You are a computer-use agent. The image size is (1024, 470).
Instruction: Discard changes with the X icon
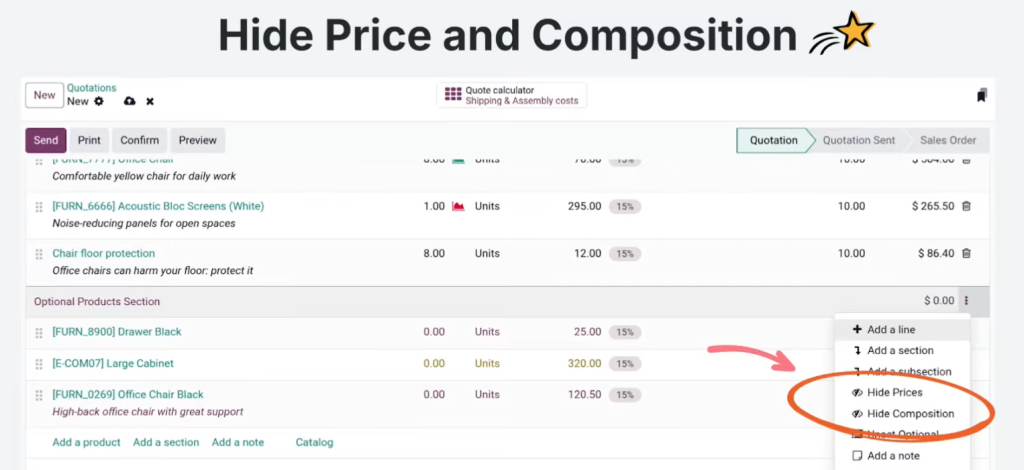pos(150,101)
